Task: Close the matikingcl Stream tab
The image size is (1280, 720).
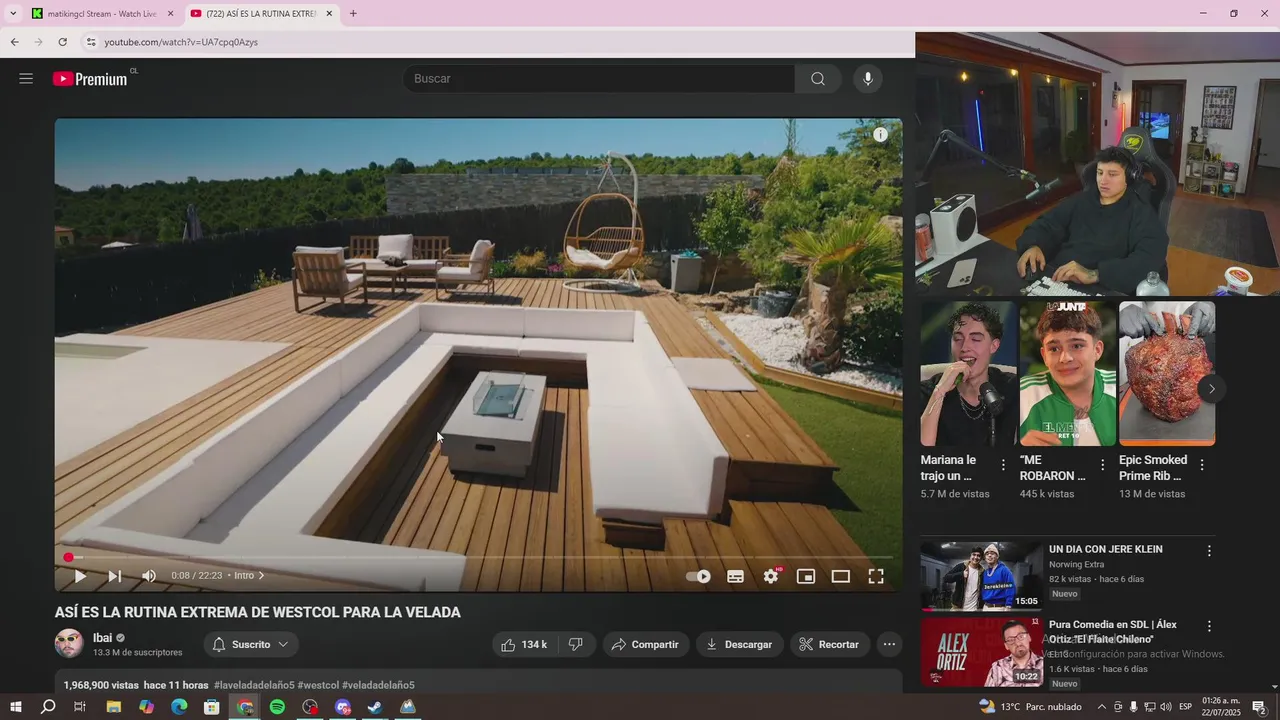Action: pyautogui.click(x=170, y=14)
